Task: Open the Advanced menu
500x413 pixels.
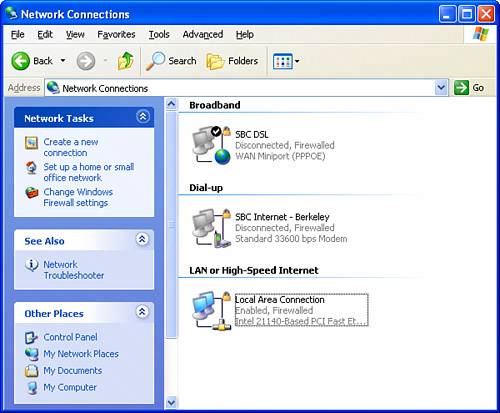Action: coord(203,34)
